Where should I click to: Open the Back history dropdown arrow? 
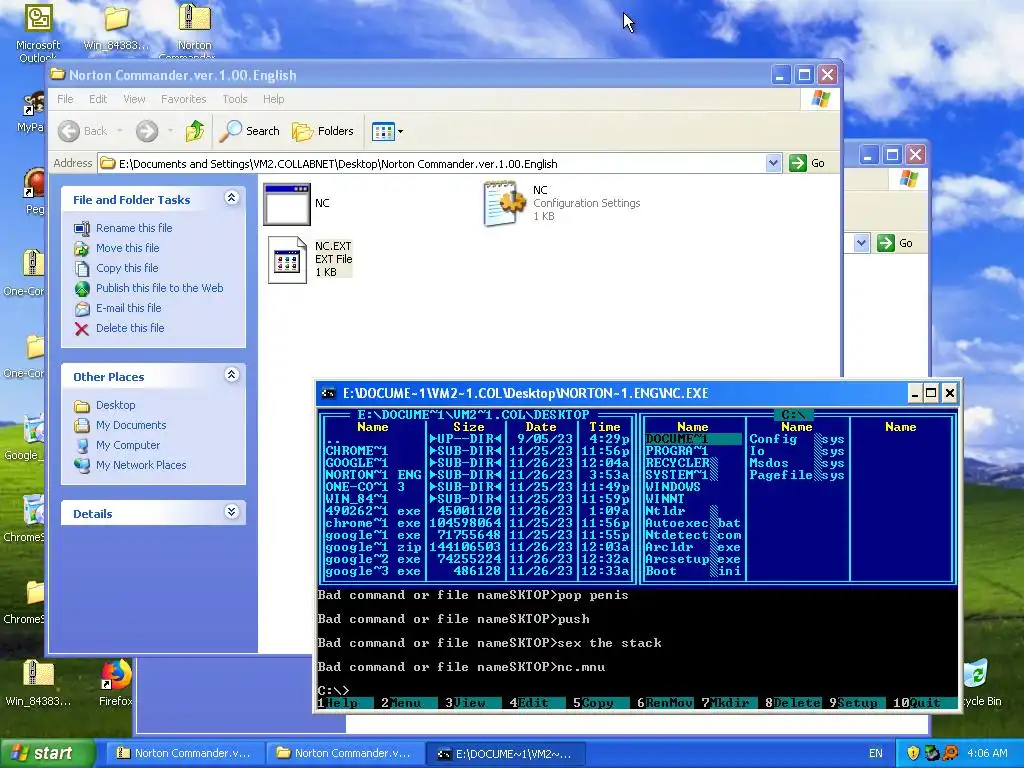[x=120, y=131]
